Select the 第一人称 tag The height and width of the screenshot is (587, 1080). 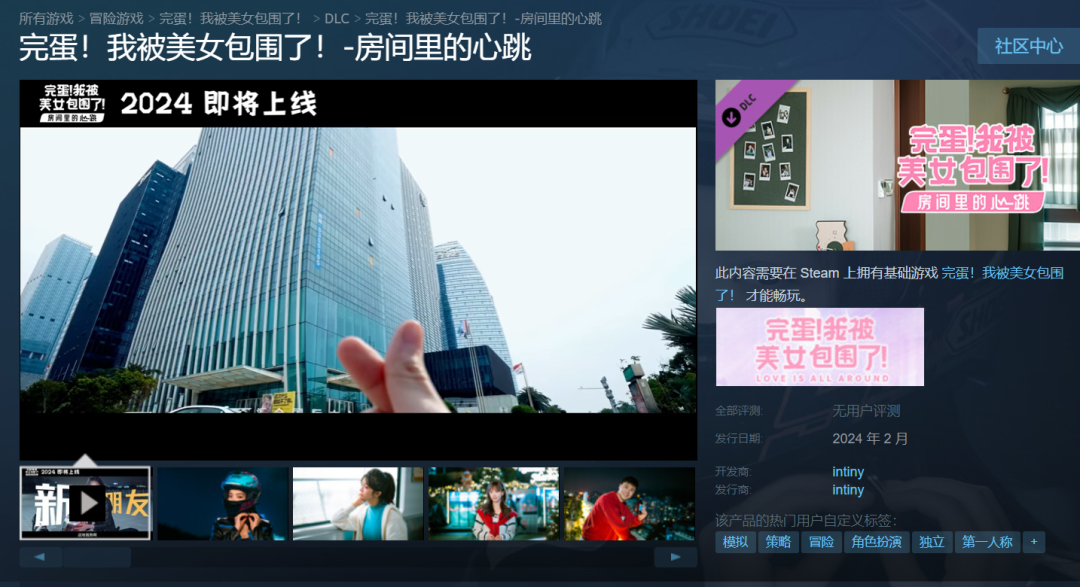click(988, 542)
